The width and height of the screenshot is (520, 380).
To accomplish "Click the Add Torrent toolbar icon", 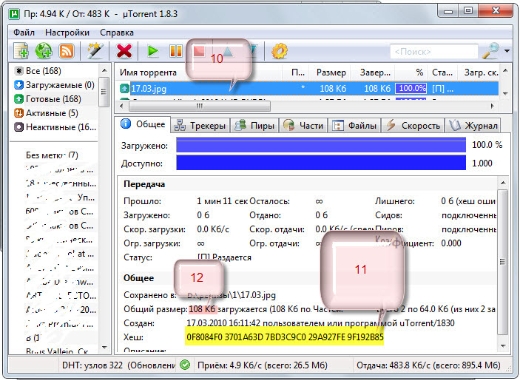I will pos(21,52).
